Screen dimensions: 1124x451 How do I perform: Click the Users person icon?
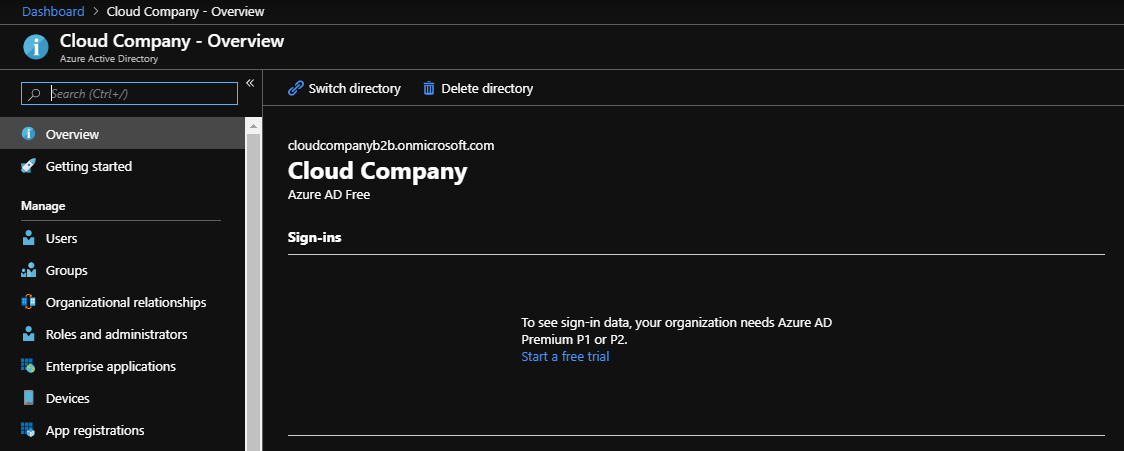tap(29, 238)
